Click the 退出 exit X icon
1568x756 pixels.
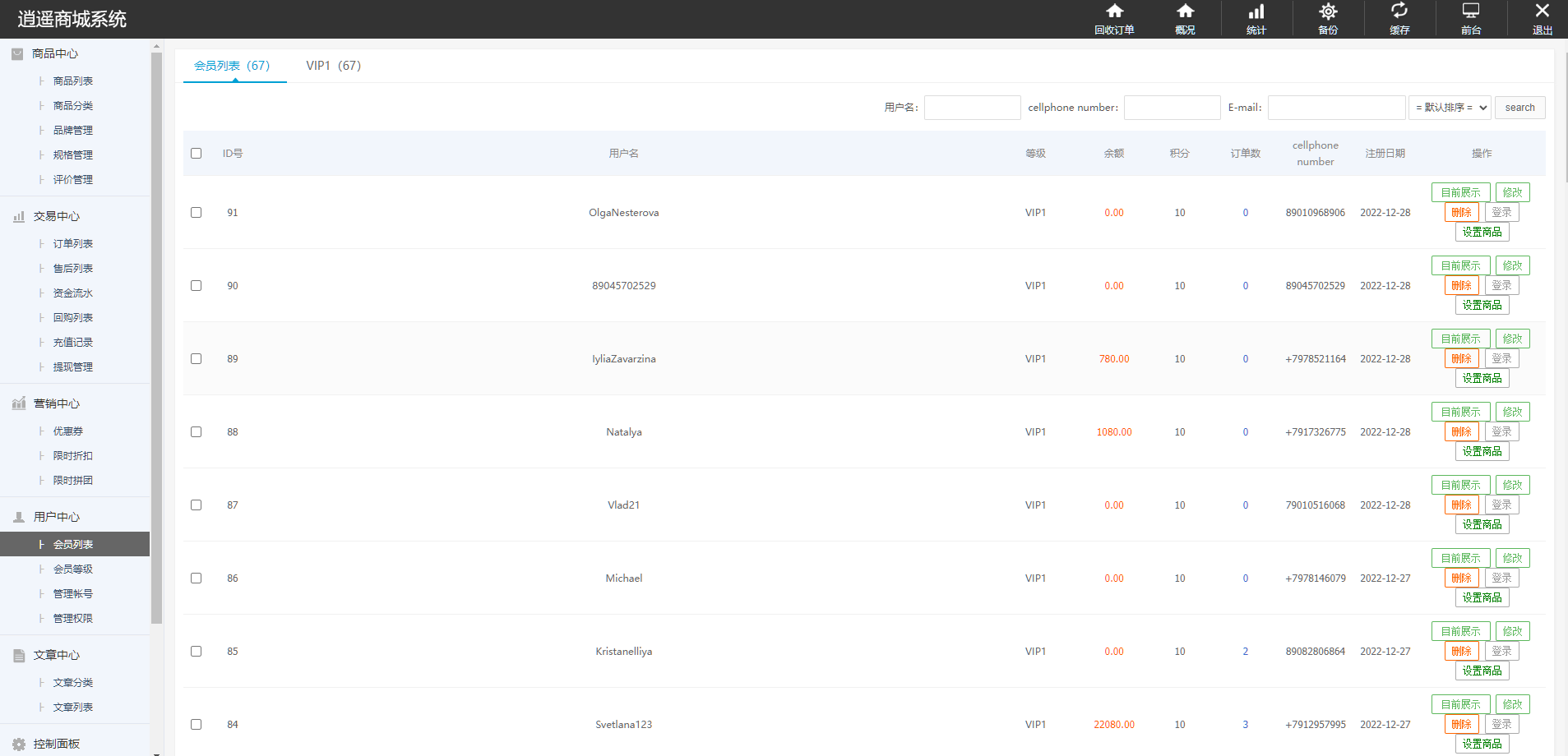[x=1543, y=12]
